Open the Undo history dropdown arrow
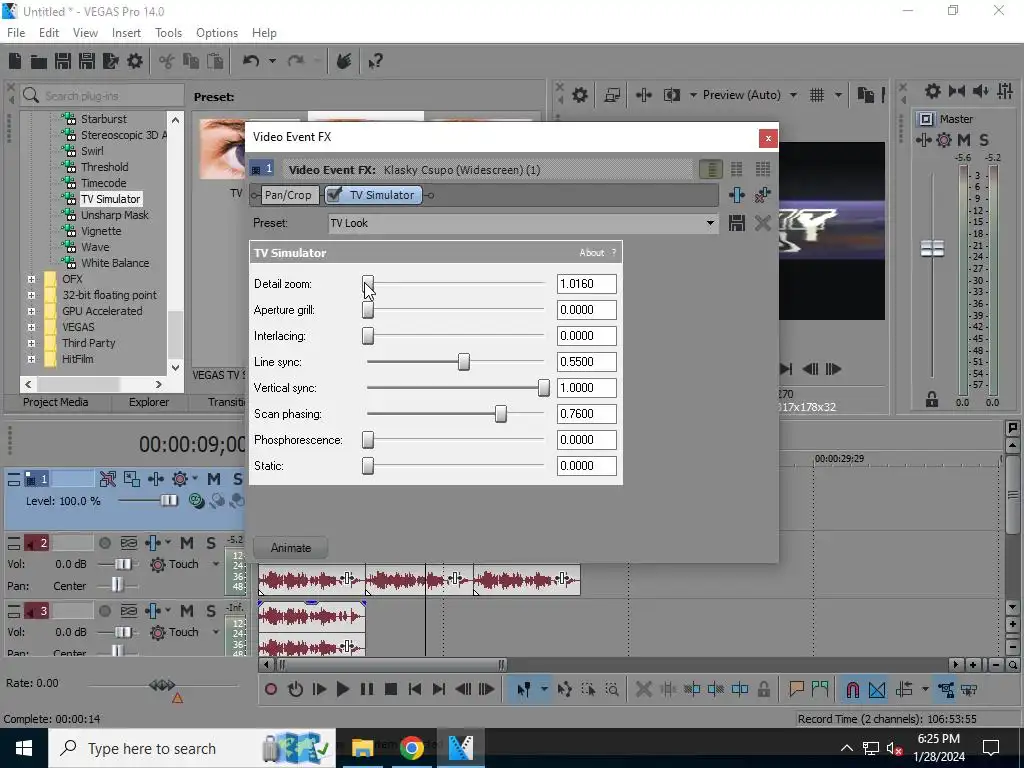Image resolution: width=1024 pixels, height=768 pixels. tap(272, 61)
